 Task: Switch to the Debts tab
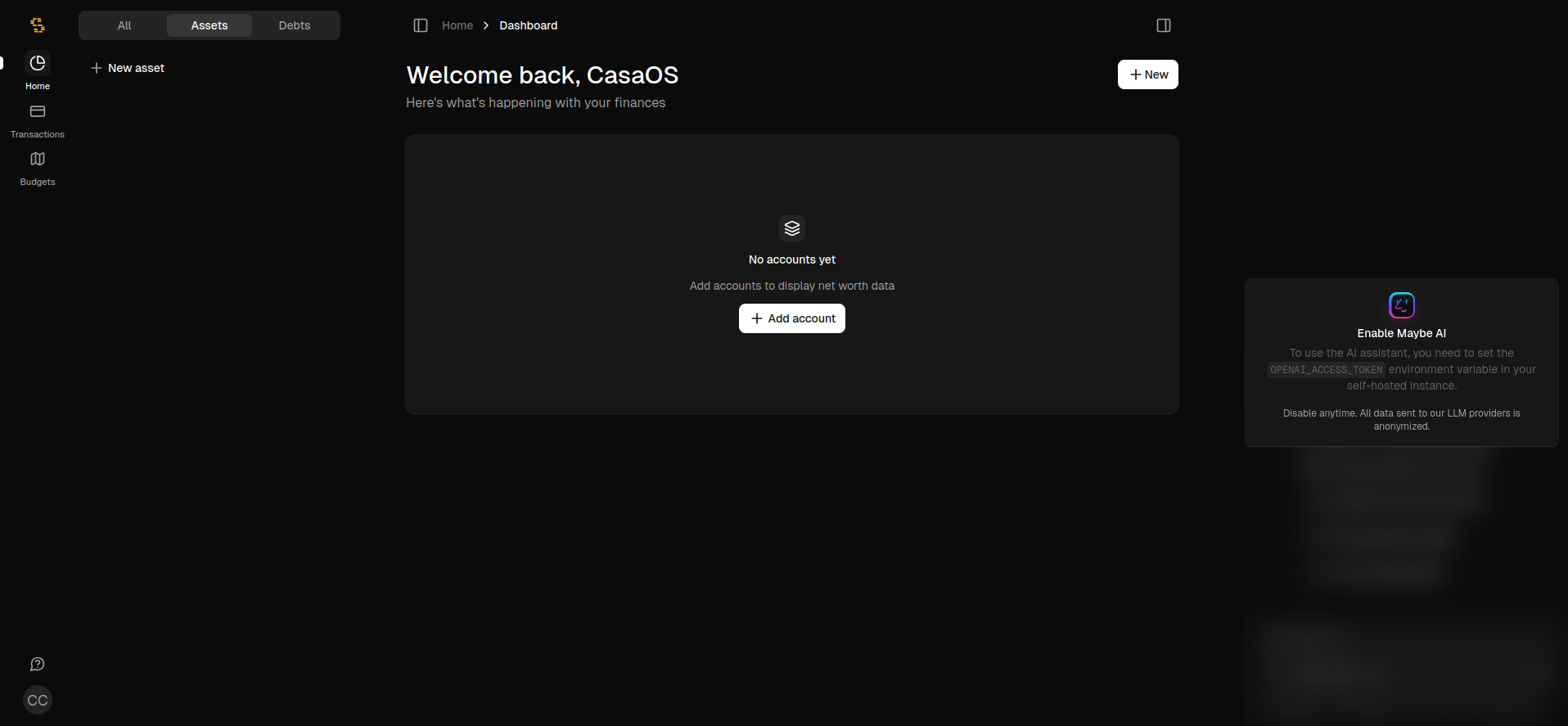point(295,25)
